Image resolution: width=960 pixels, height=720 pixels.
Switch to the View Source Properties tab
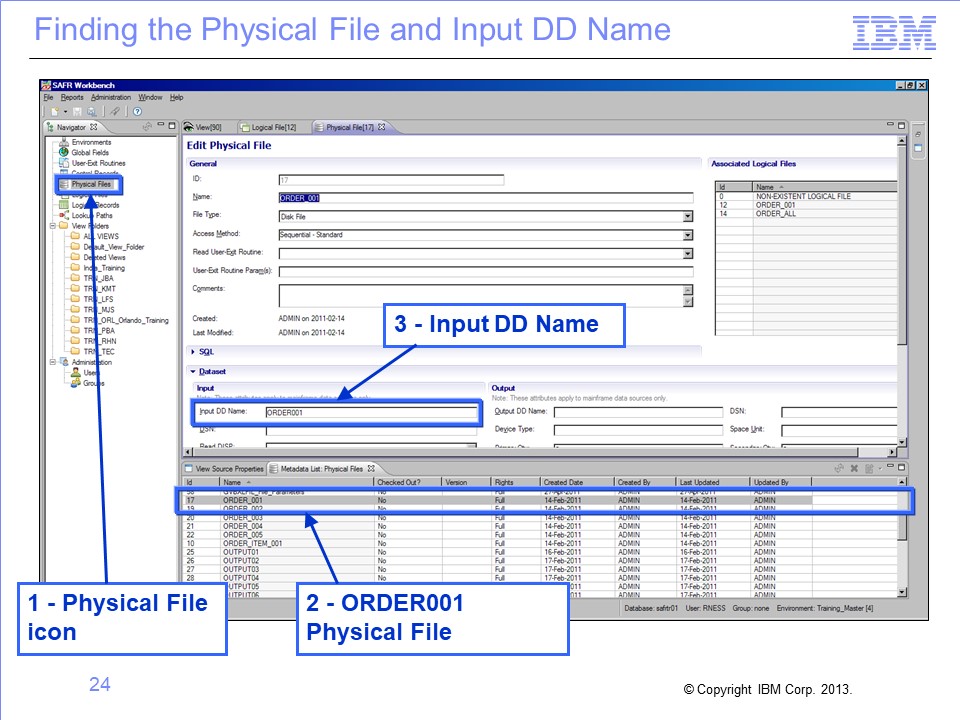(x=225, y=469)
